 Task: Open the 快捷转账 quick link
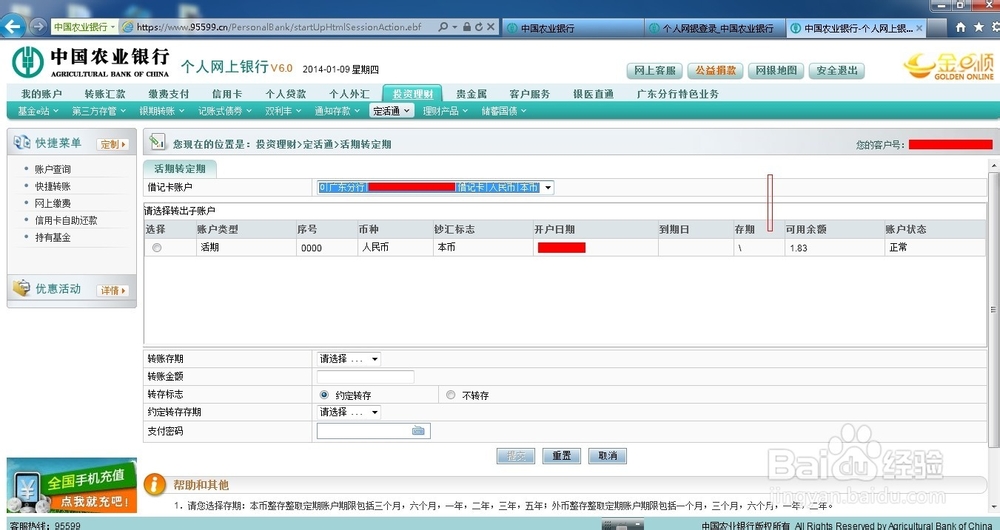click(x=53, y=187)
